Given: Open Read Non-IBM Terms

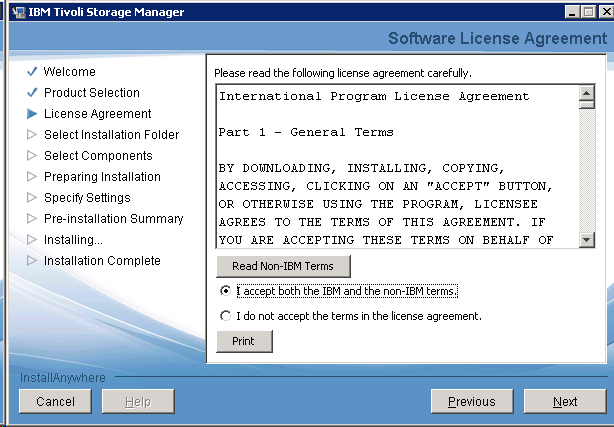Looking at the screenshot, I should 282,266.
